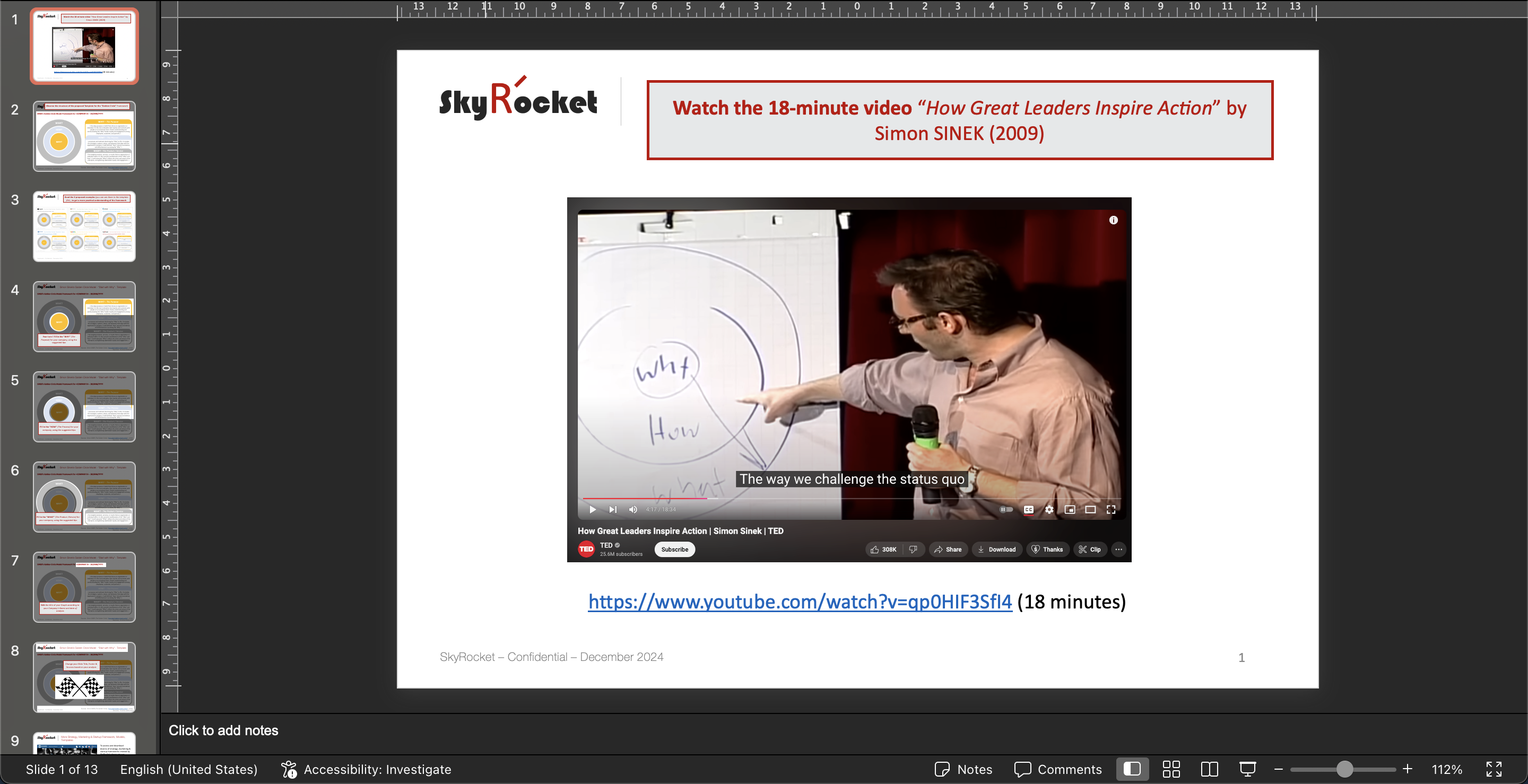Click the slide title text box
1528x784 pixels.
click(960, 120)
